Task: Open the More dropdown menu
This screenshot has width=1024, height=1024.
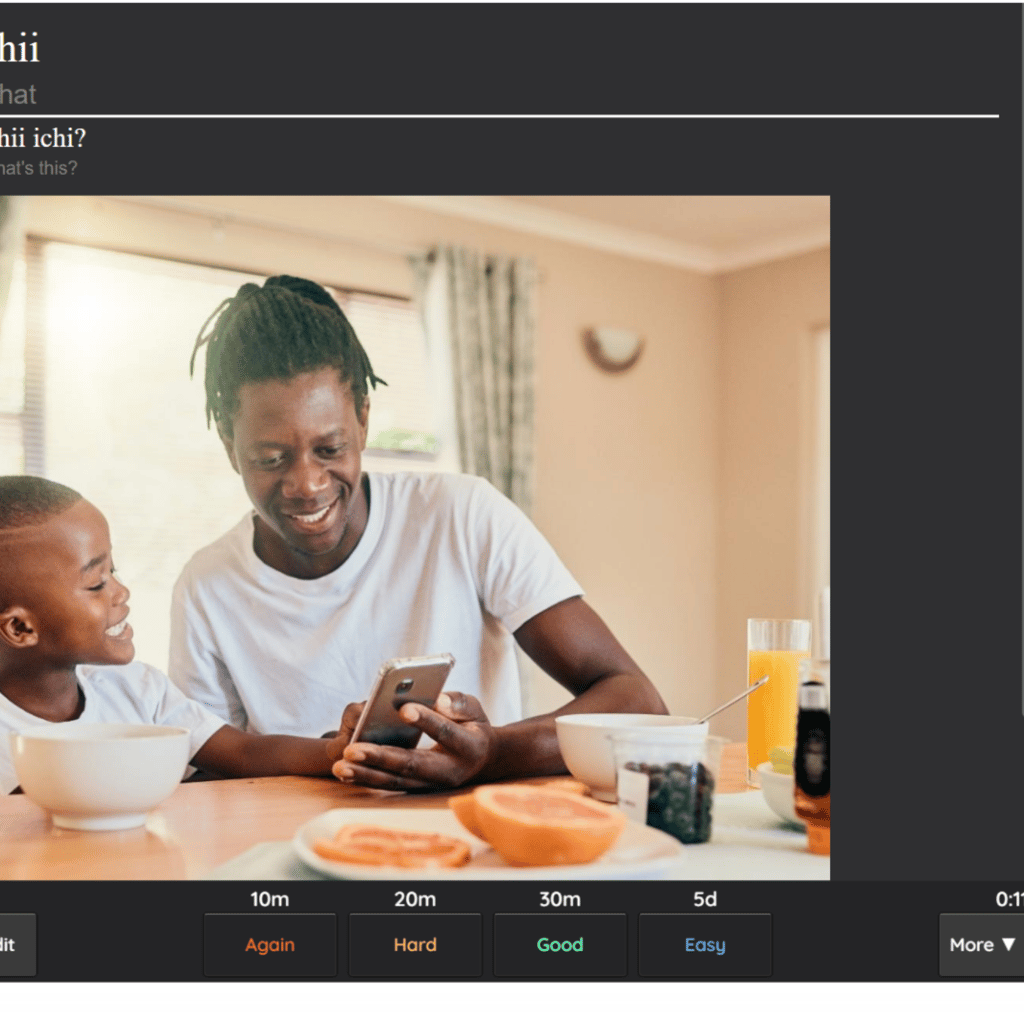Action: (981, 944)
